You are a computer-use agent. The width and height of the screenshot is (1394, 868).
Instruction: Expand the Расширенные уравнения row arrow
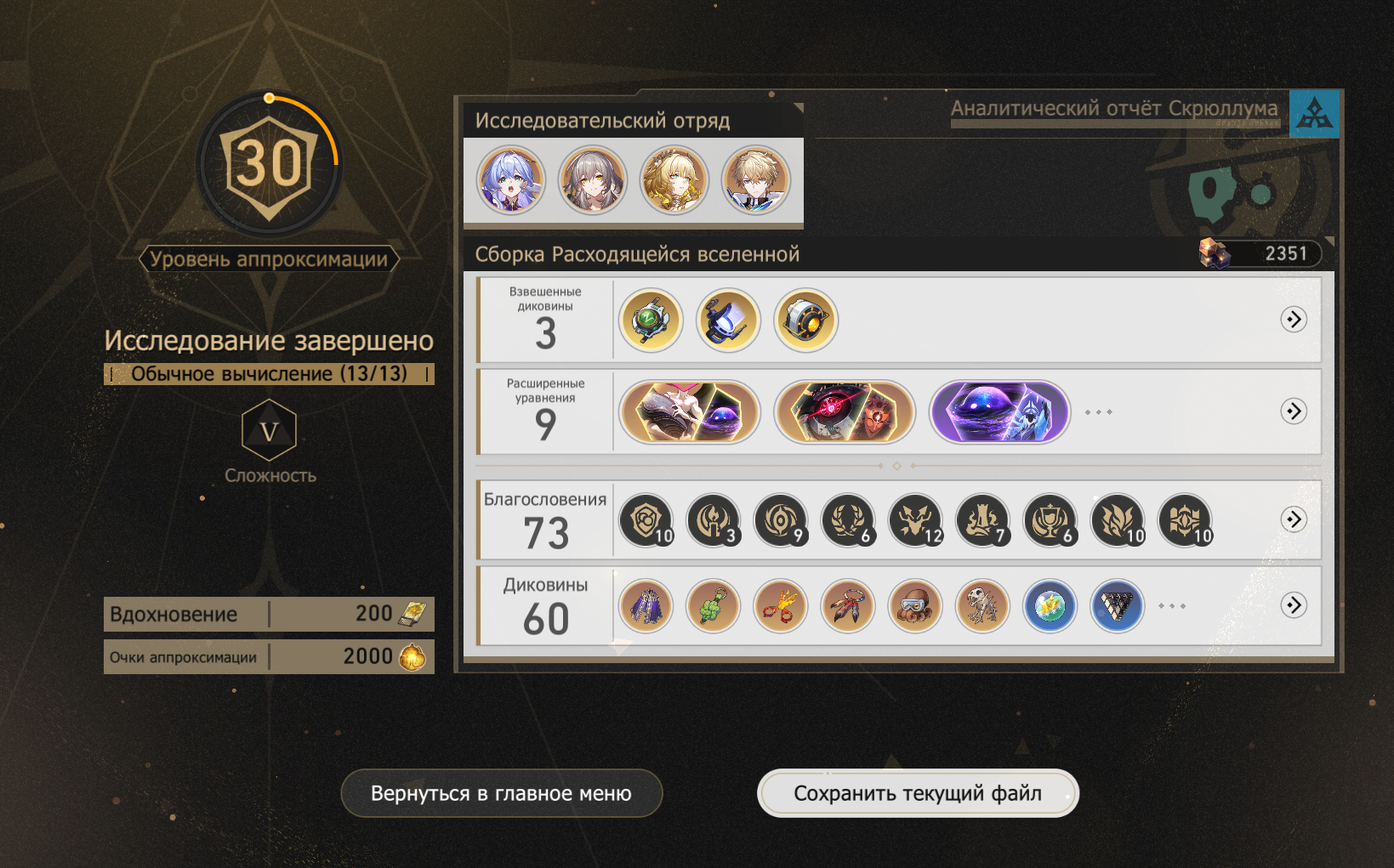pyautogui.click(x=1294, y=411)
